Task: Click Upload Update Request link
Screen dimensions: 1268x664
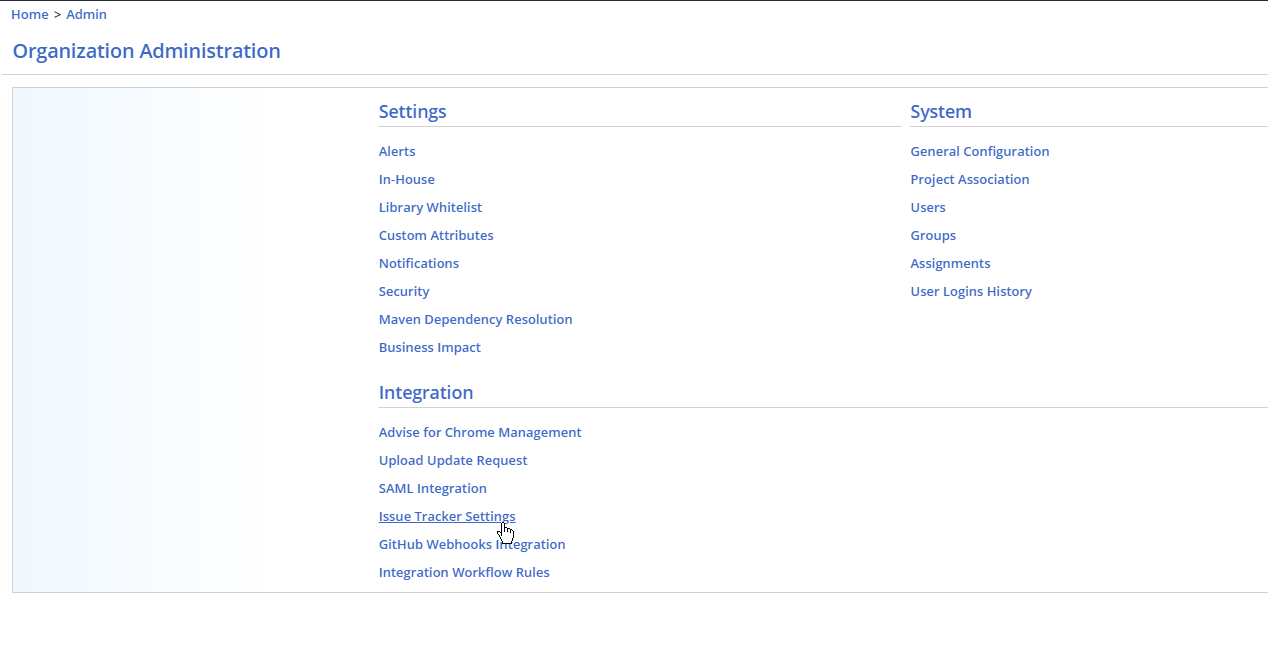Action: (x=452, y=461)
